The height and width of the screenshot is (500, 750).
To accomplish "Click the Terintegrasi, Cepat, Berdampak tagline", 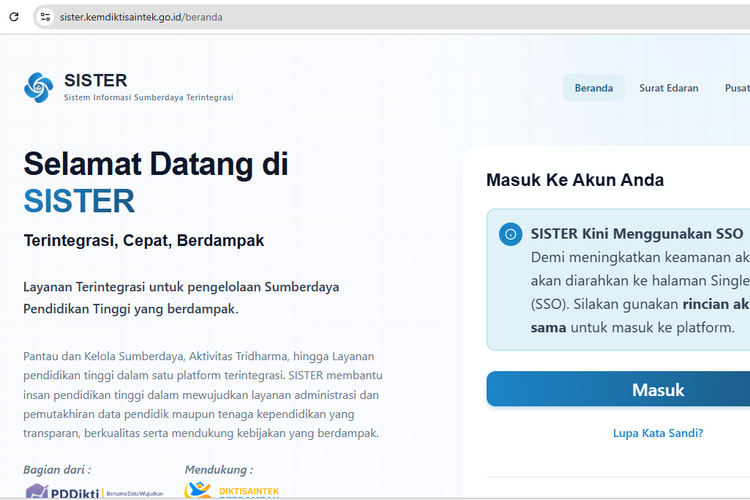I will point(144,241).
